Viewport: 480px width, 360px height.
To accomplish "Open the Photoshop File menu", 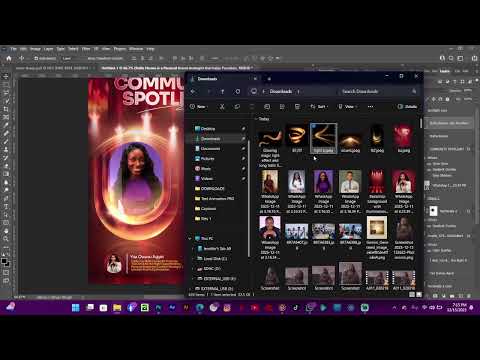I will point(13,49).
